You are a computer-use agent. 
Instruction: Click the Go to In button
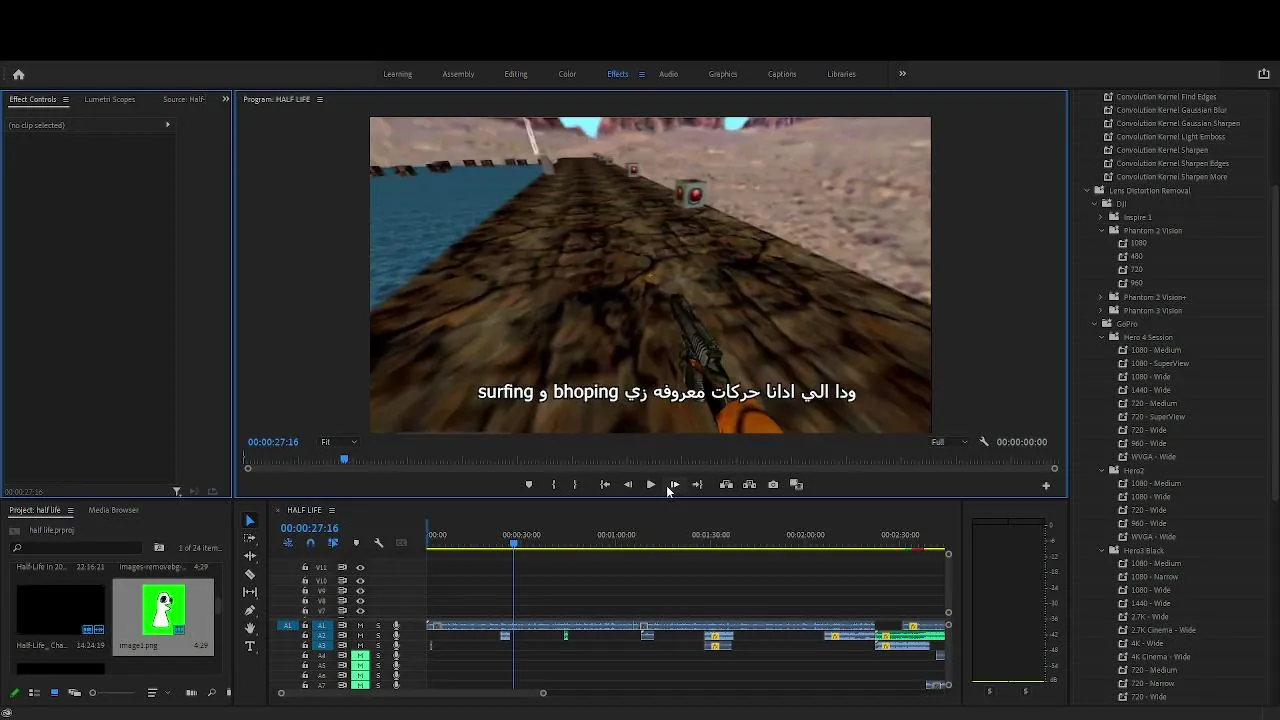[605, 485]
